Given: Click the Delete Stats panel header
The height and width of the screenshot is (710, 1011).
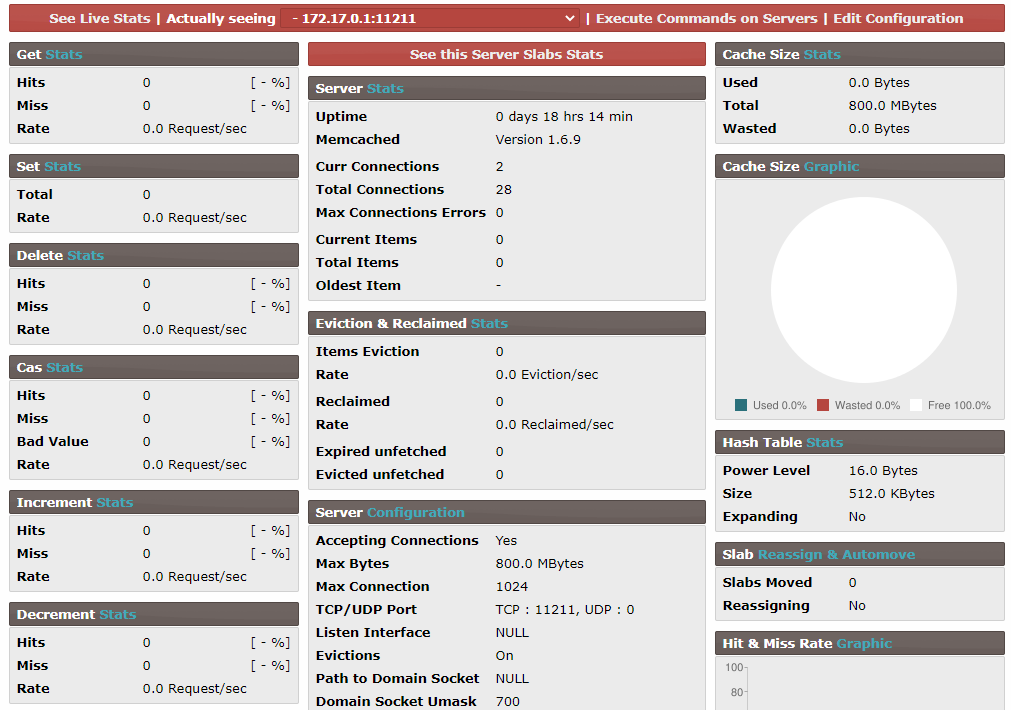Looking at the screenshot, I should (x=153, y=255).
